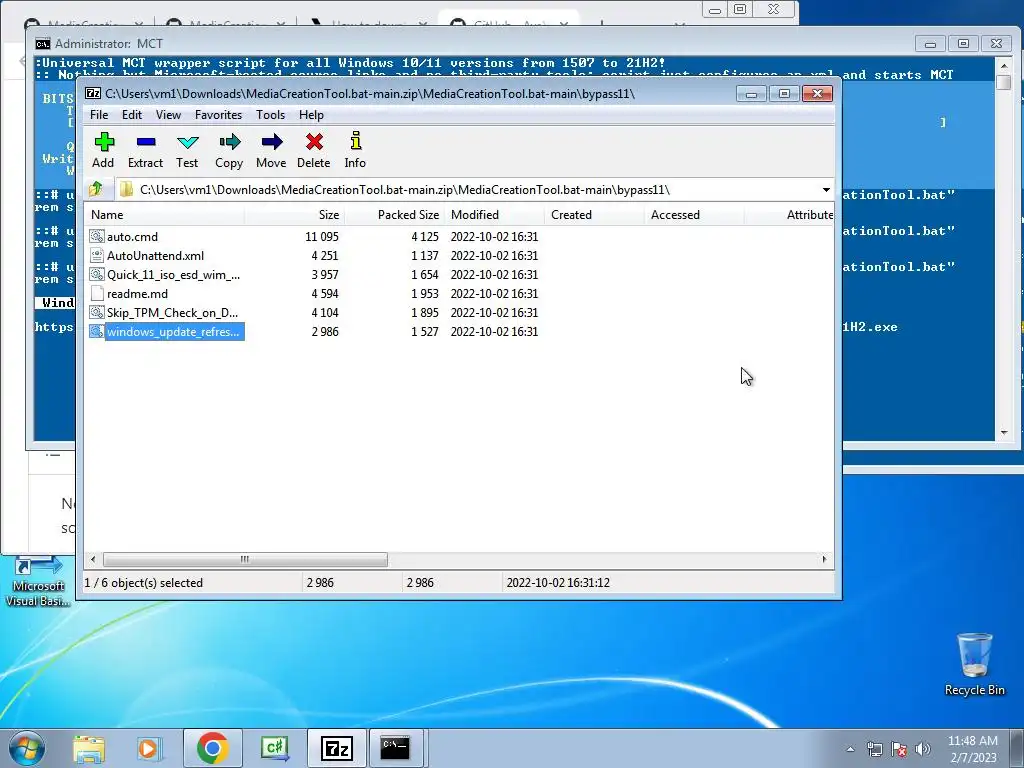Open Recycle Bin on desktop
The image size is (1024, 768).
pos(974,664)
